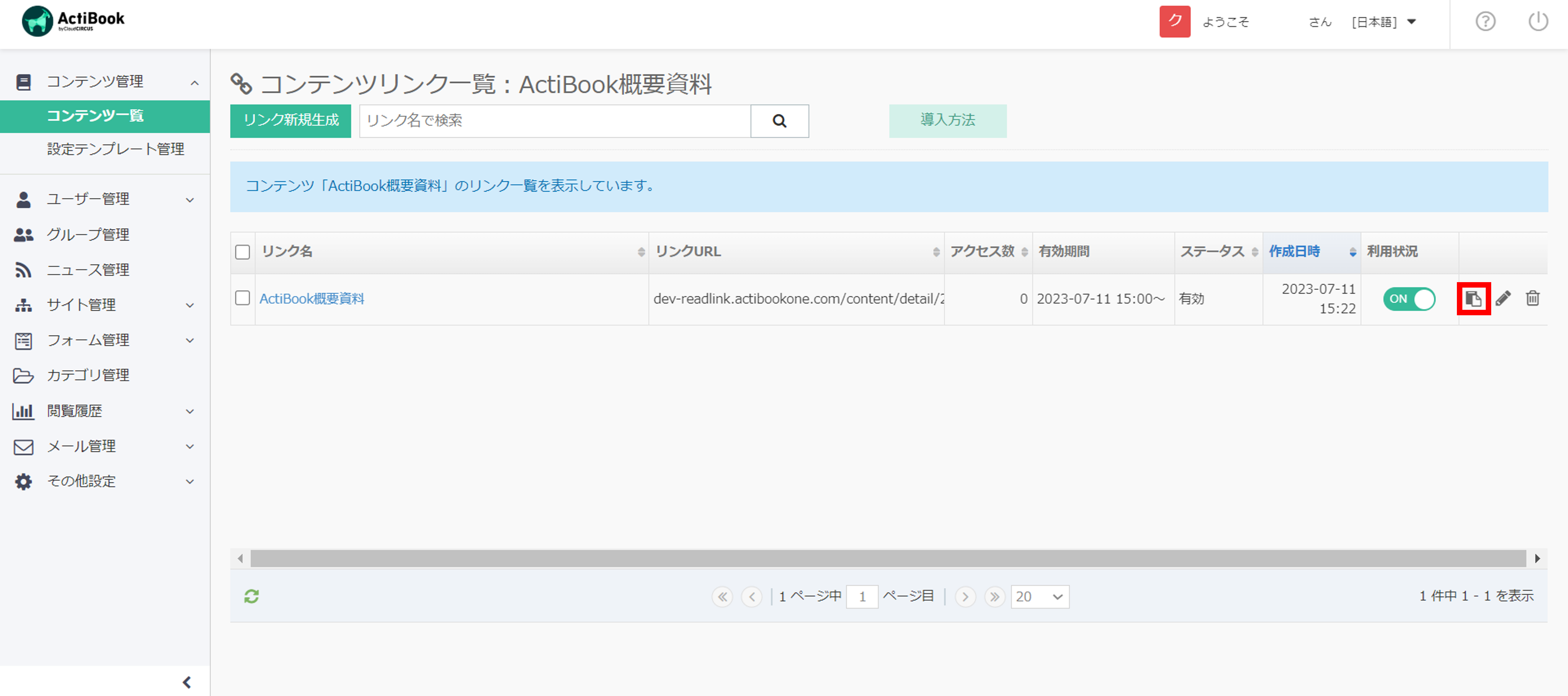
Task: Open the help question mark icon
Action: pos(1485,22)
